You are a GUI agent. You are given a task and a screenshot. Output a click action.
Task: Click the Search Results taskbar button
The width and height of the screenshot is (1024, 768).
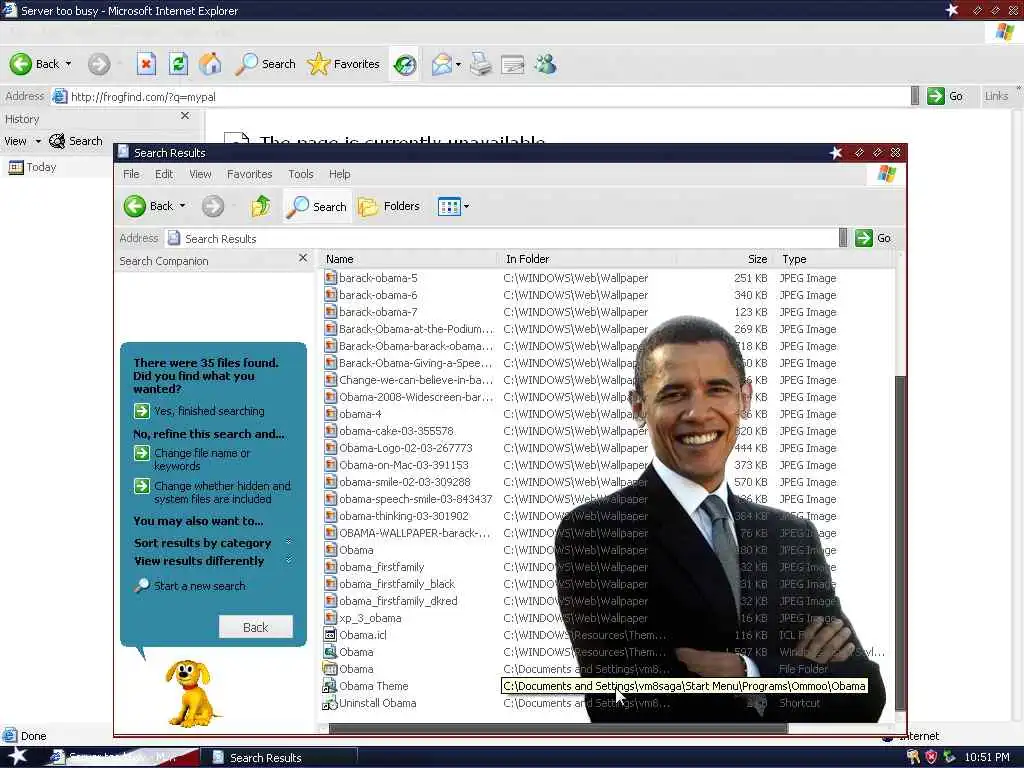click(x=279, y=758)
